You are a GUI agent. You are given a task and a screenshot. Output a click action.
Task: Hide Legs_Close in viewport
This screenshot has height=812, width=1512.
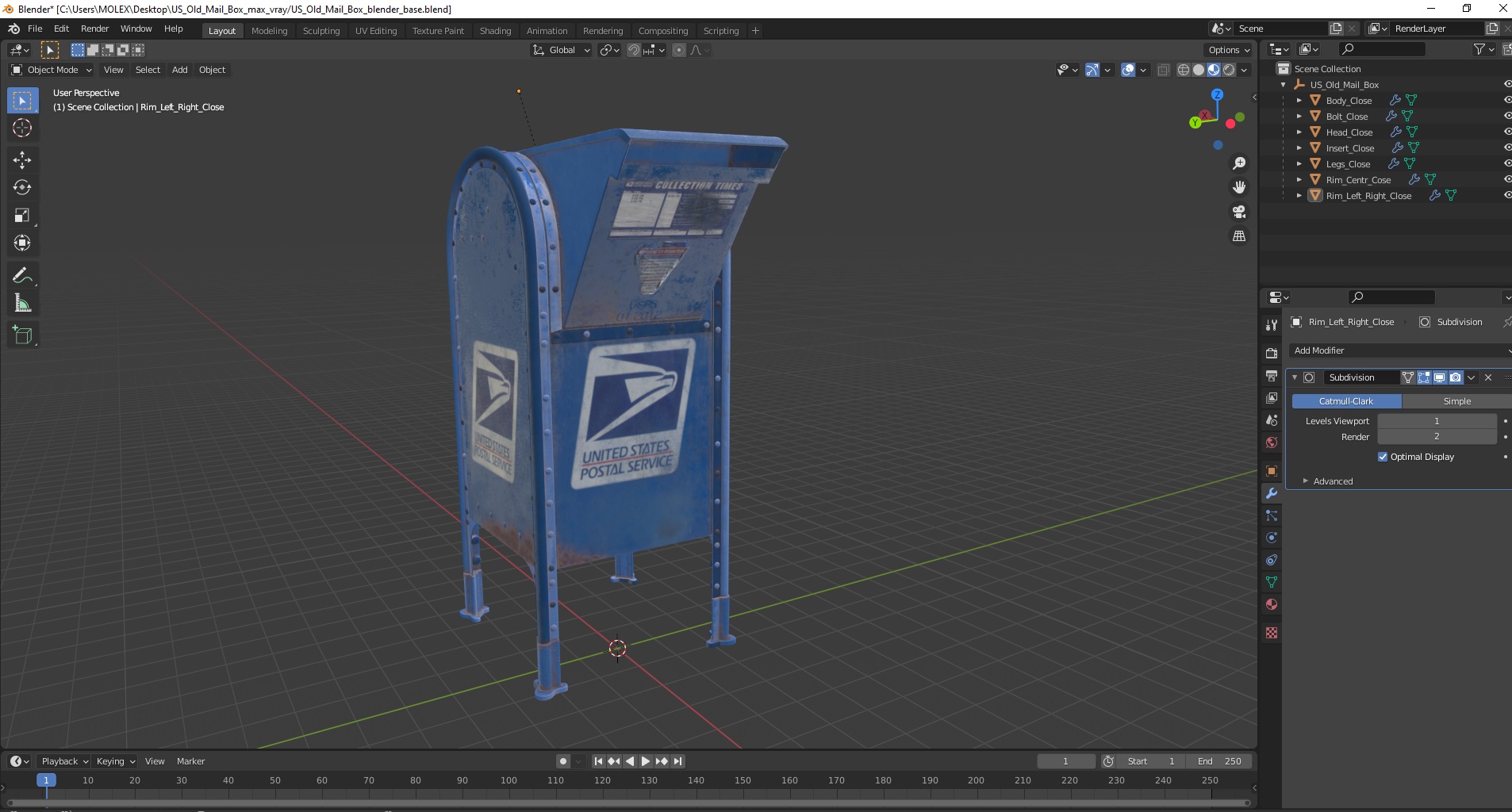click(1507, 163)
